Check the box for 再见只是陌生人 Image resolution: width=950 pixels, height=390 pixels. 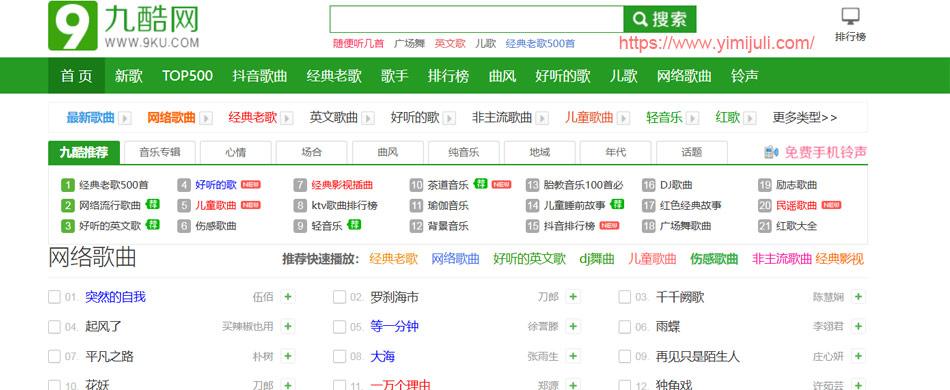tap(625, 356)
